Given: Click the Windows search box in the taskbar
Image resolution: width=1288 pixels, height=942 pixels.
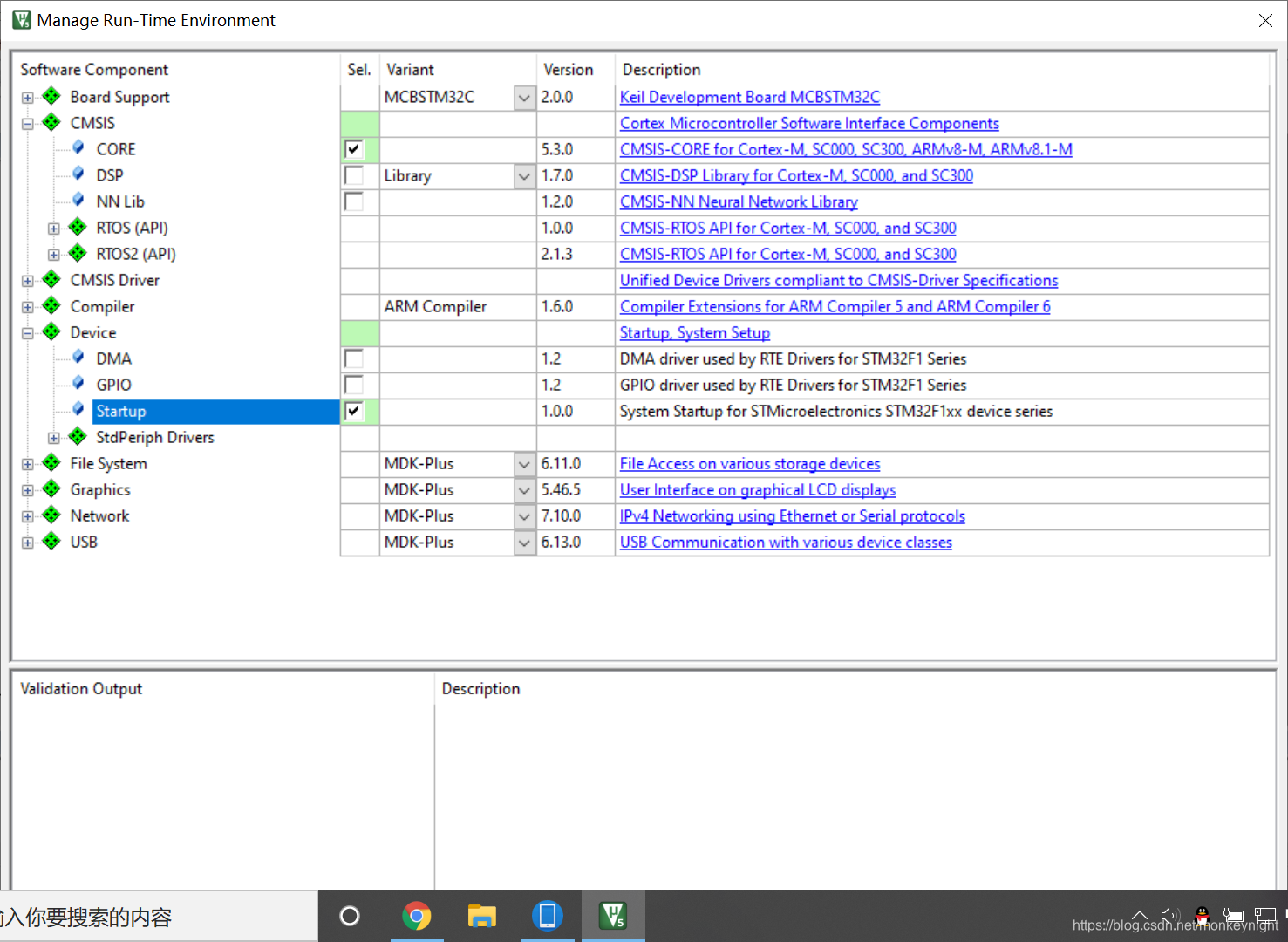Looking at the screenshot, I should 158,916.
